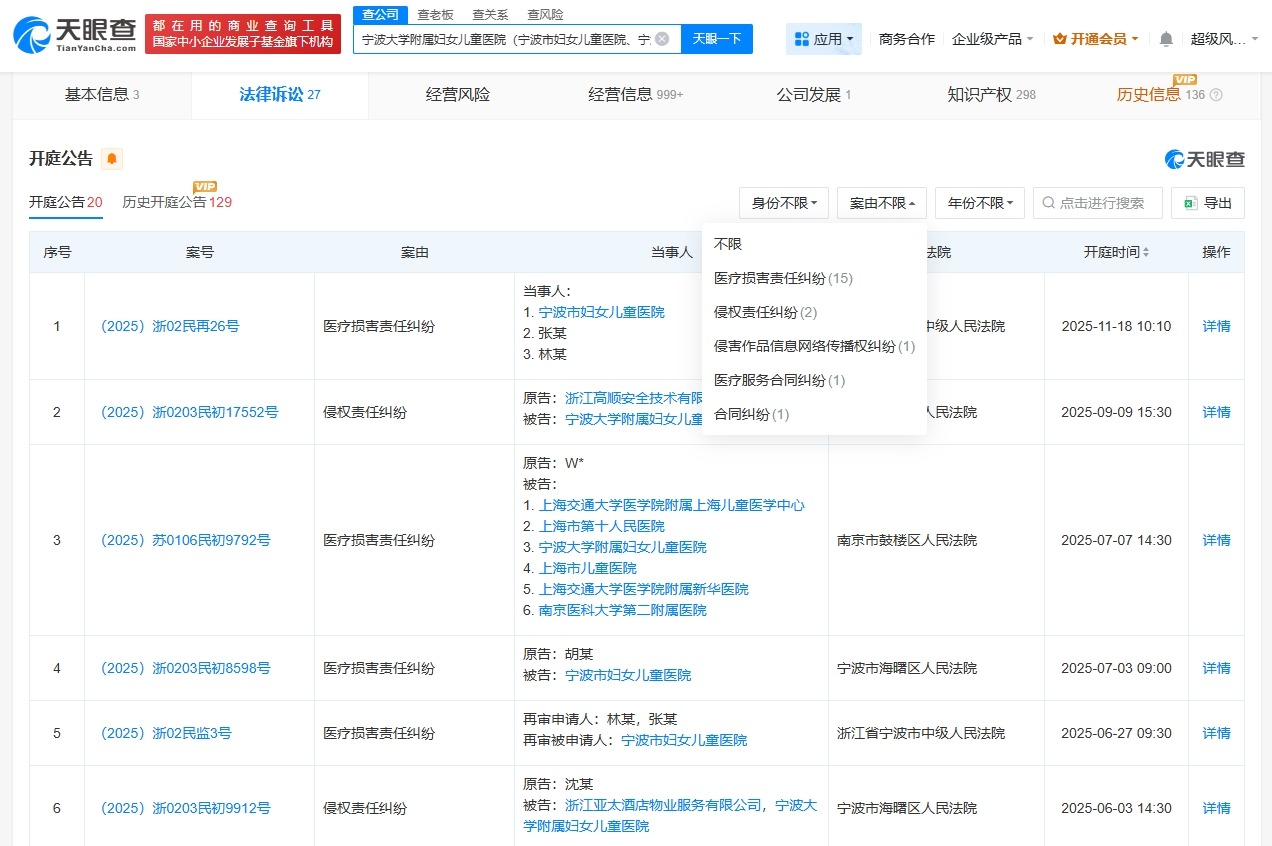Click inside the 点击进行搜索 input field
Screen dimensions: 1272x846
(1100, 202)
